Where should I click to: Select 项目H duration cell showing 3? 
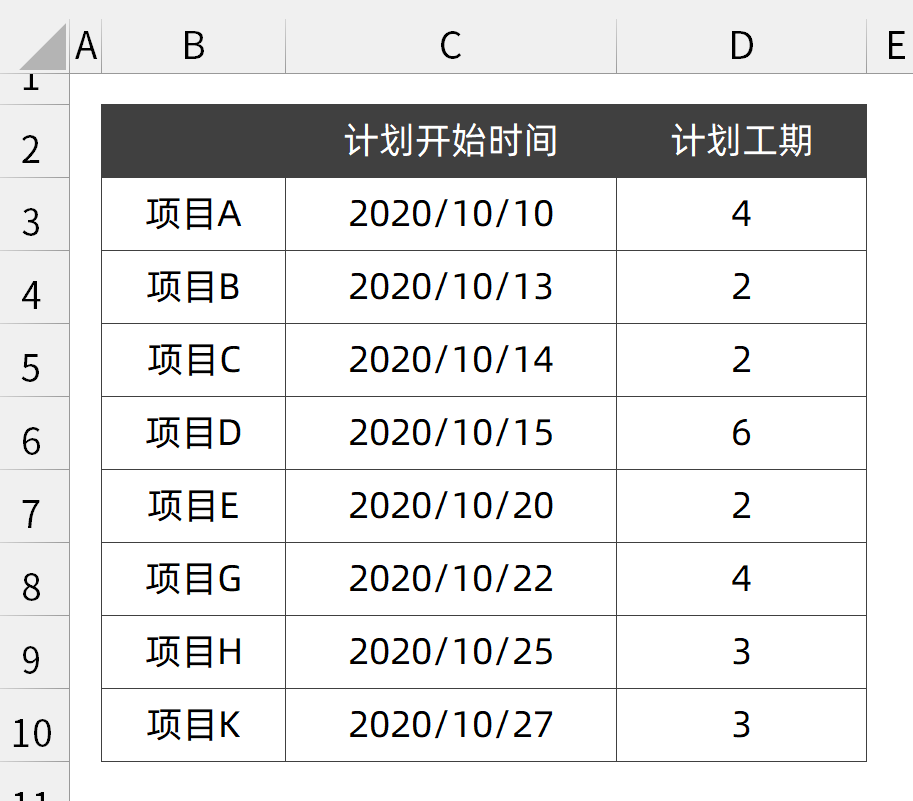(x=741, y=652)
